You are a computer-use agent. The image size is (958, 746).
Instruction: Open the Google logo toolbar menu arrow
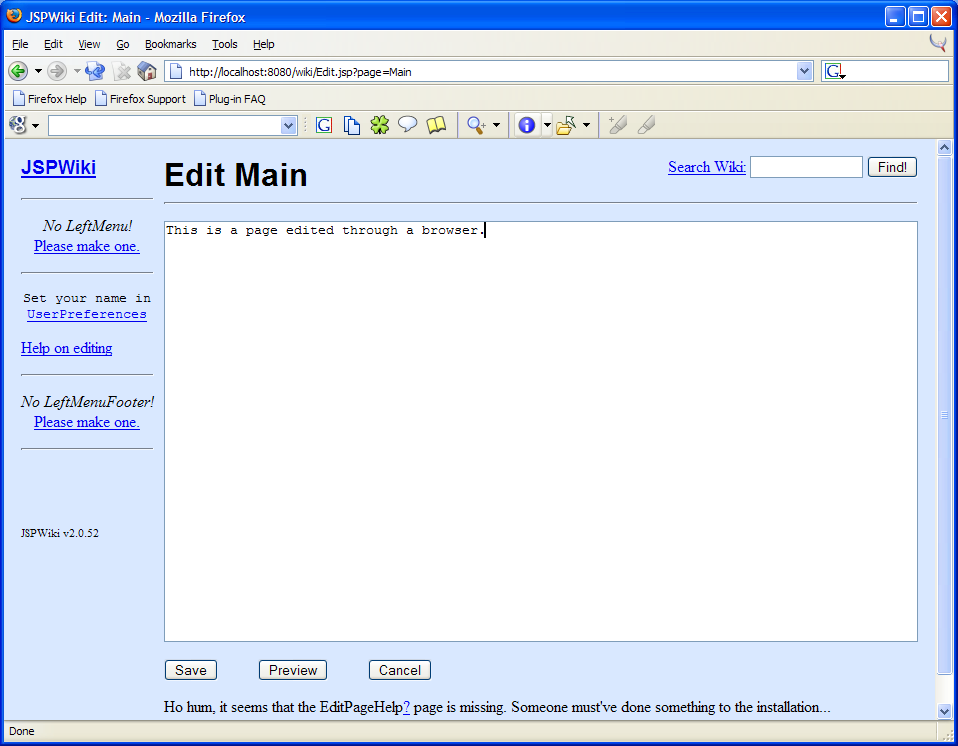pyautogui.click(x=35, y=126)
